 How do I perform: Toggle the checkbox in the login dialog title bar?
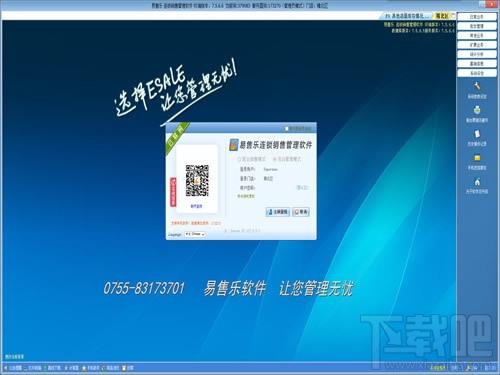(286, 128)
